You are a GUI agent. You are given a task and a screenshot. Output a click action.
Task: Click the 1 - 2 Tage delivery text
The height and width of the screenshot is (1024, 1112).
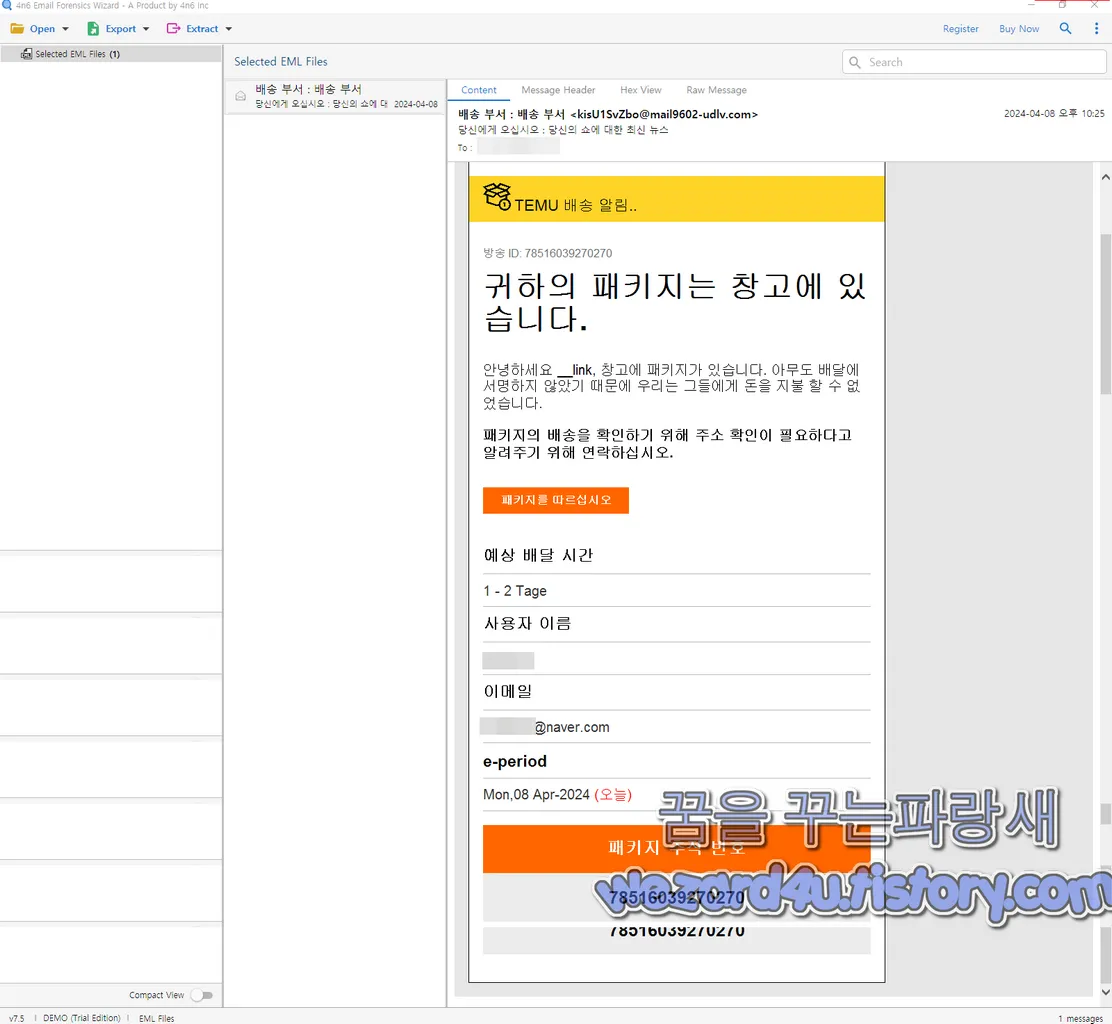click(x=515, y=591)
